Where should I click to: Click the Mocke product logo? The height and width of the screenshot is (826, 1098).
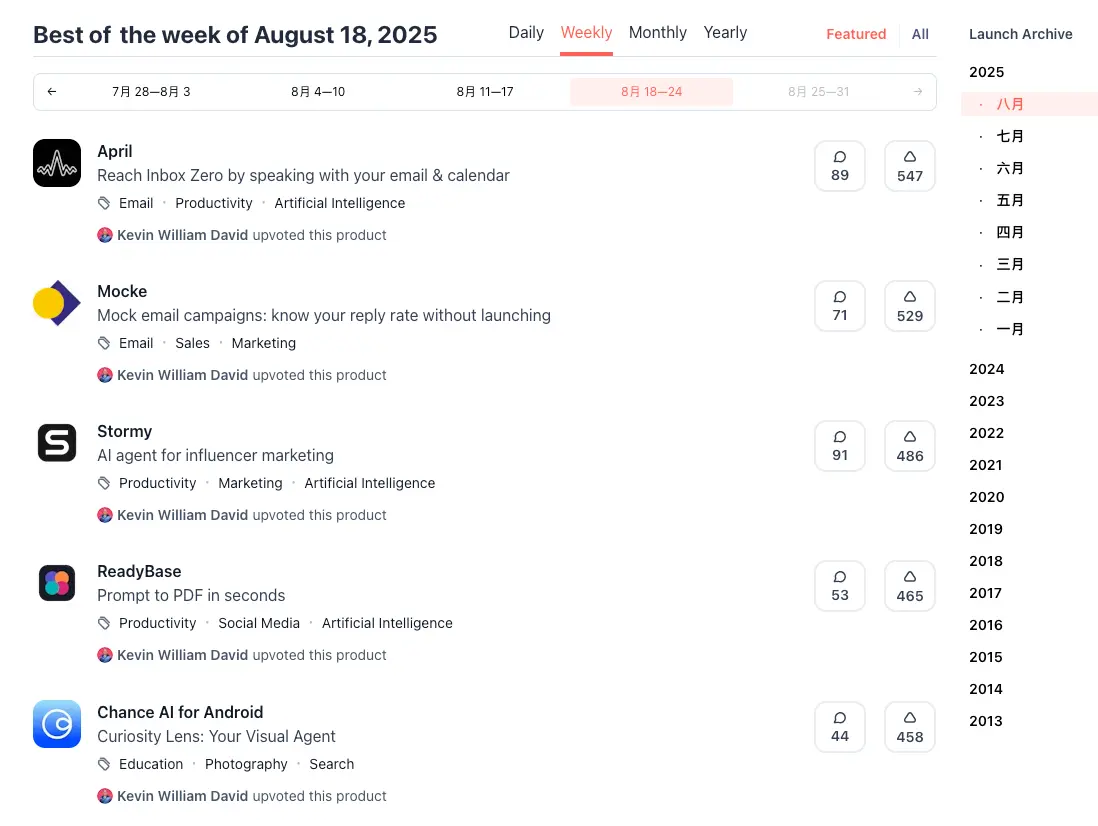tap(57, 303)
